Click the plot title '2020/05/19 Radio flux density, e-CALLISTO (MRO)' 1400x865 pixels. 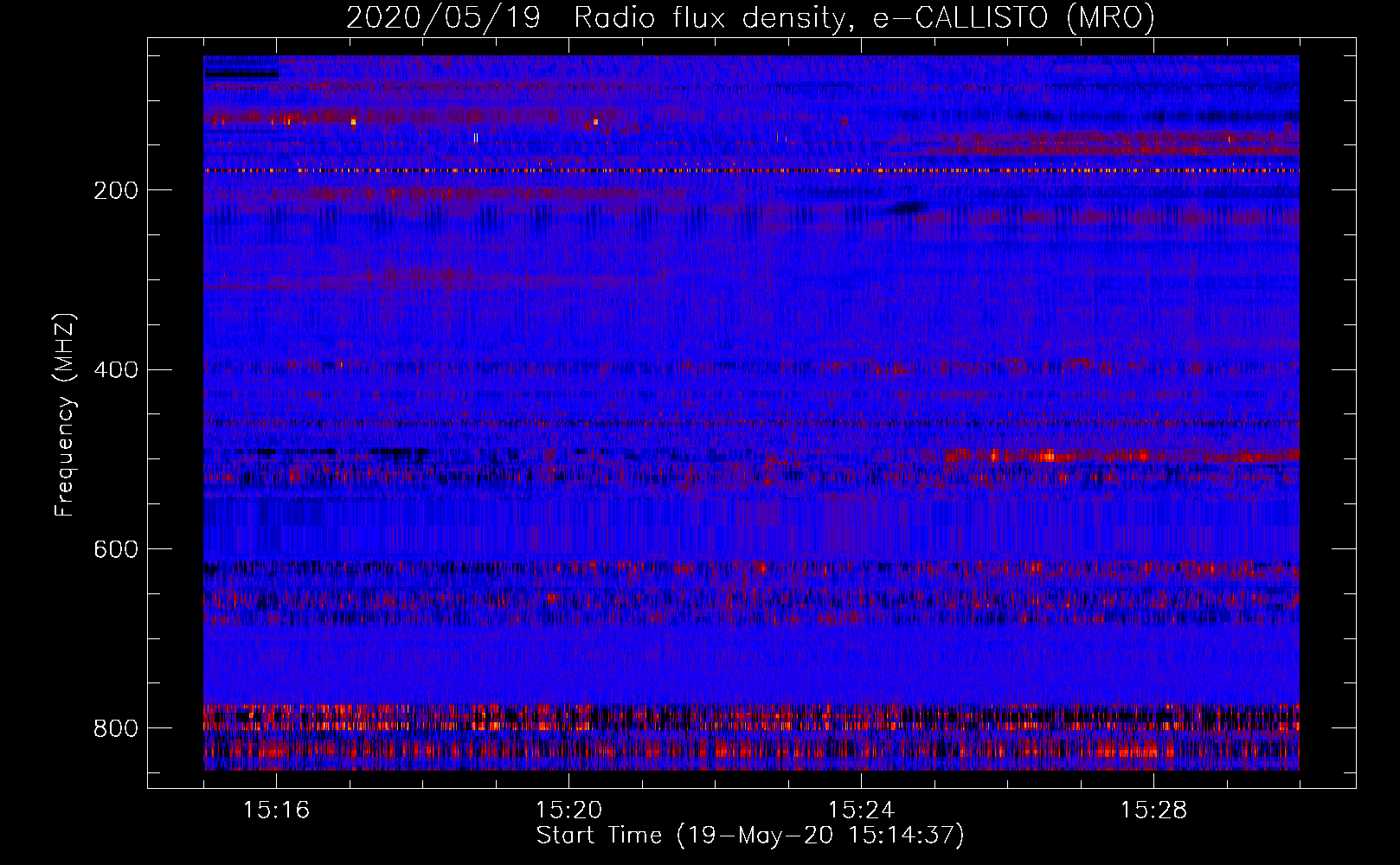click(x=750, y=17)
